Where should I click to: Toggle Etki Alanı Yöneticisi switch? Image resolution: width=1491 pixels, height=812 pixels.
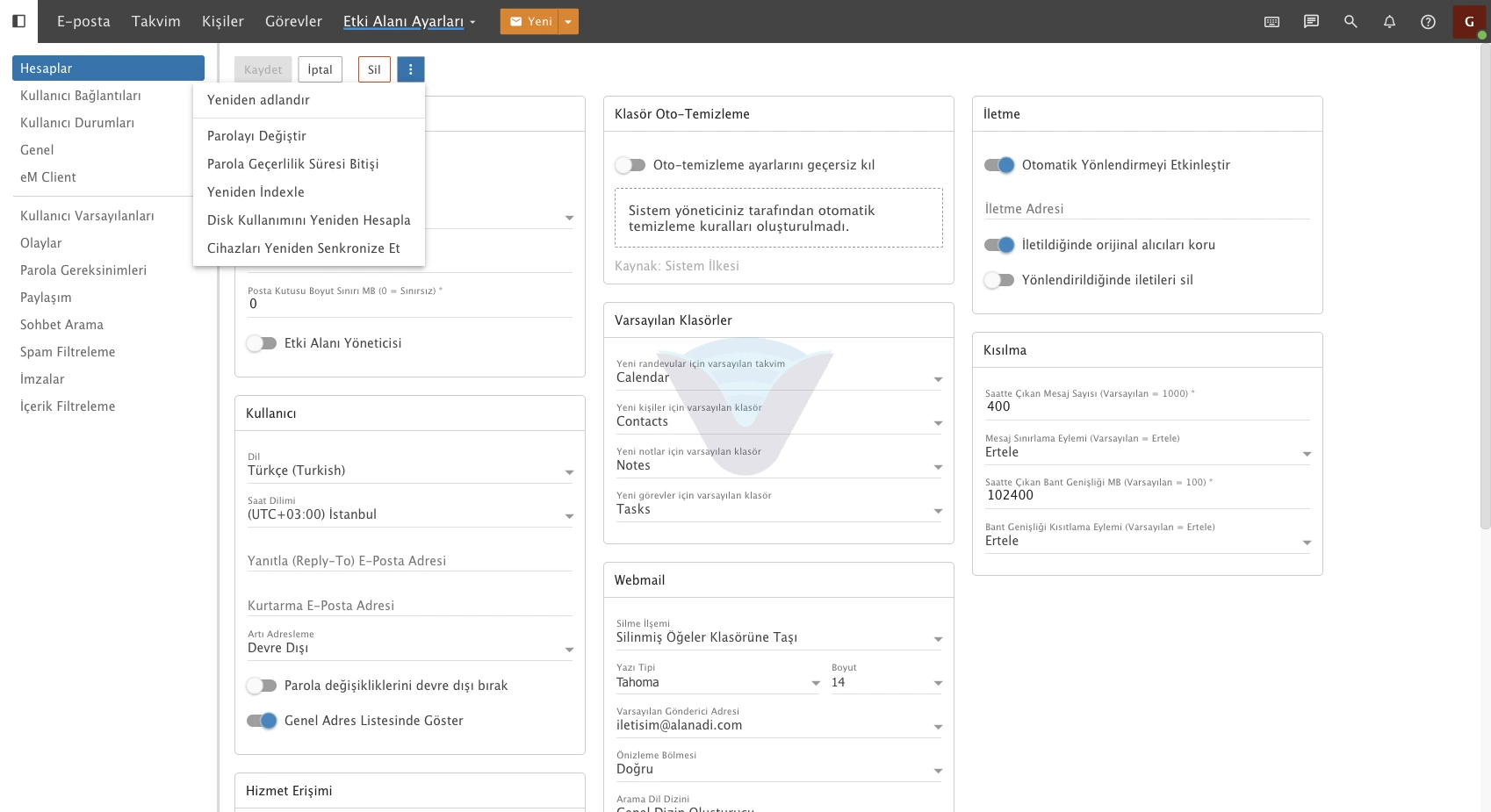pyautogui.click(x=262, y=343)
